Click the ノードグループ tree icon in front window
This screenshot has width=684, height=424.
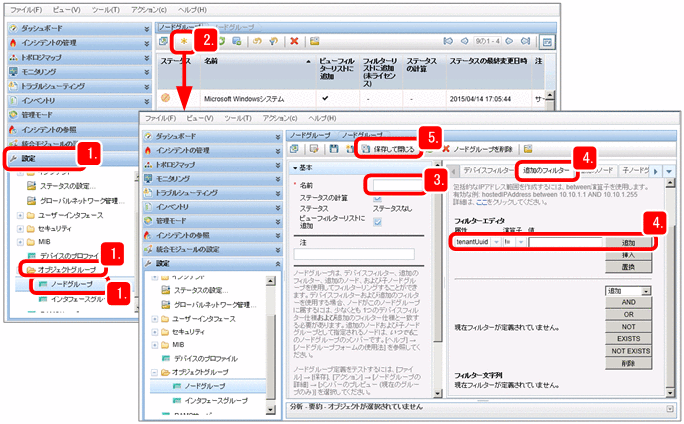point(177,386)
